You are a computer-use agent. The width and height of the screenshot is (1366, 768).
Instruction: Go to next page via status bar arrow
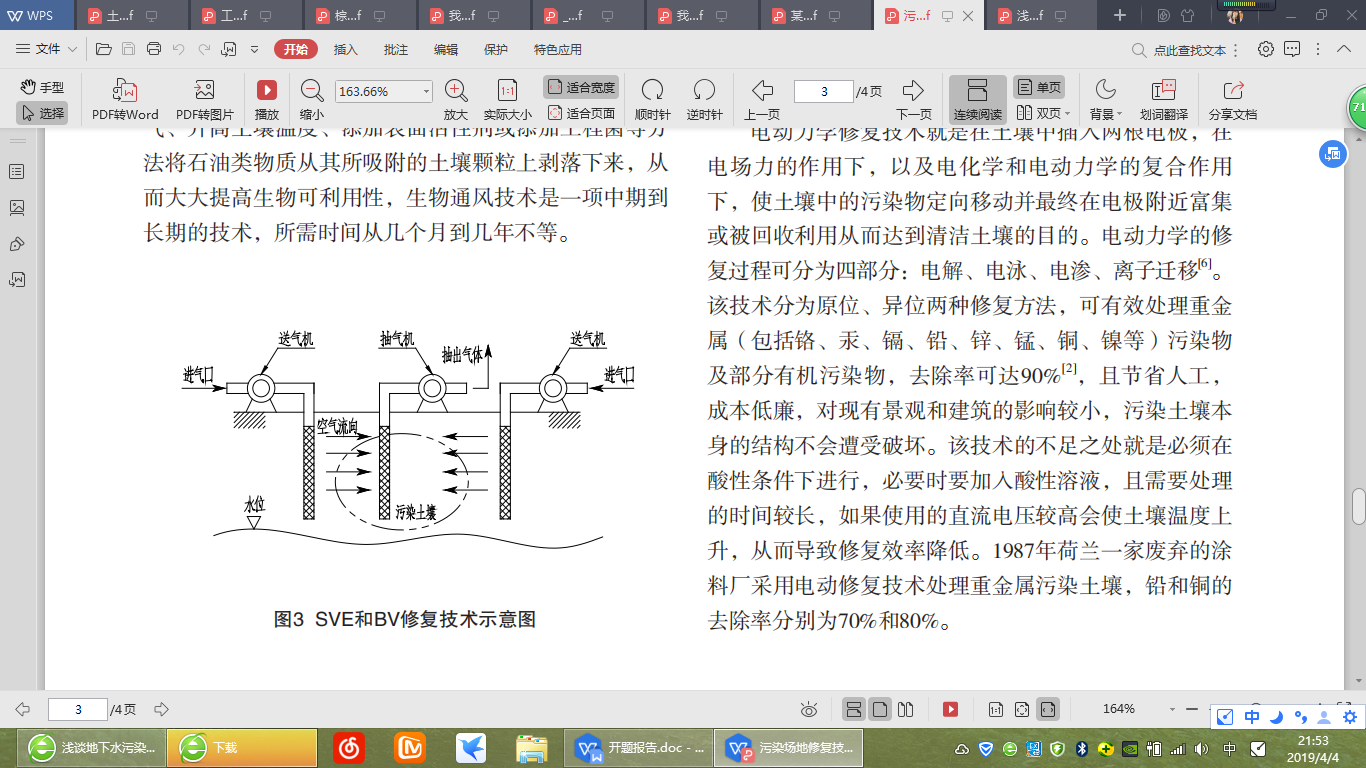(x=161, y=710)
